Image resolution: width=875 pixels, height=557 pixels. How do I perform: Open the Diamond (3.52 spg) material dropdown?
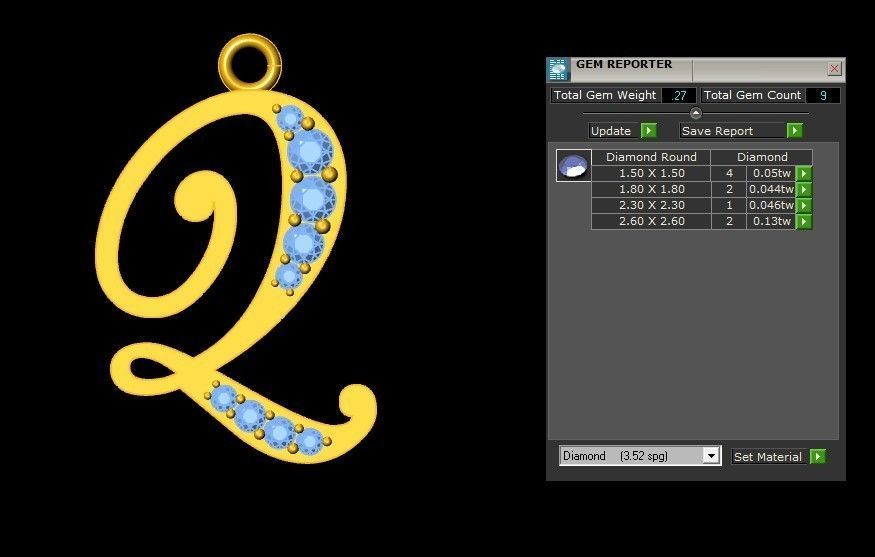[x=711, y=456]
